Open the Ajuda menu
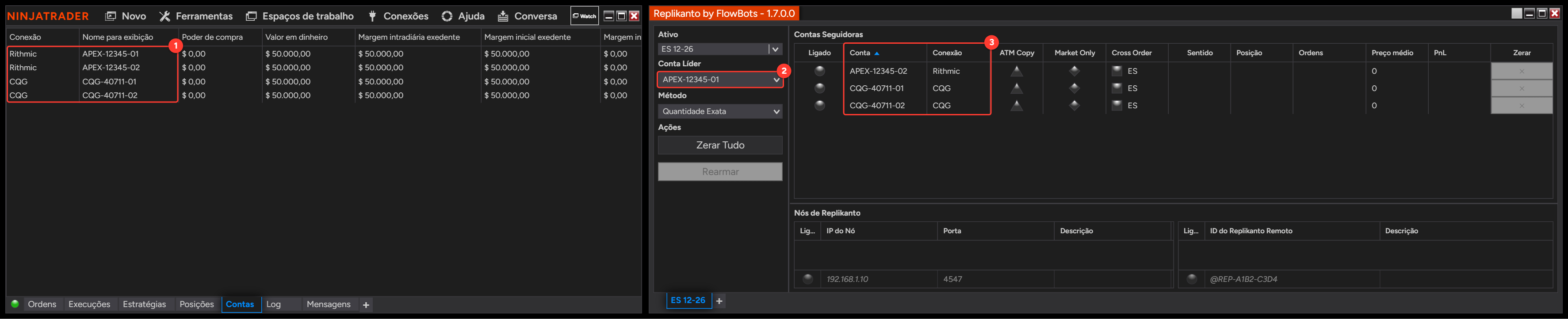 pos(463,16)
